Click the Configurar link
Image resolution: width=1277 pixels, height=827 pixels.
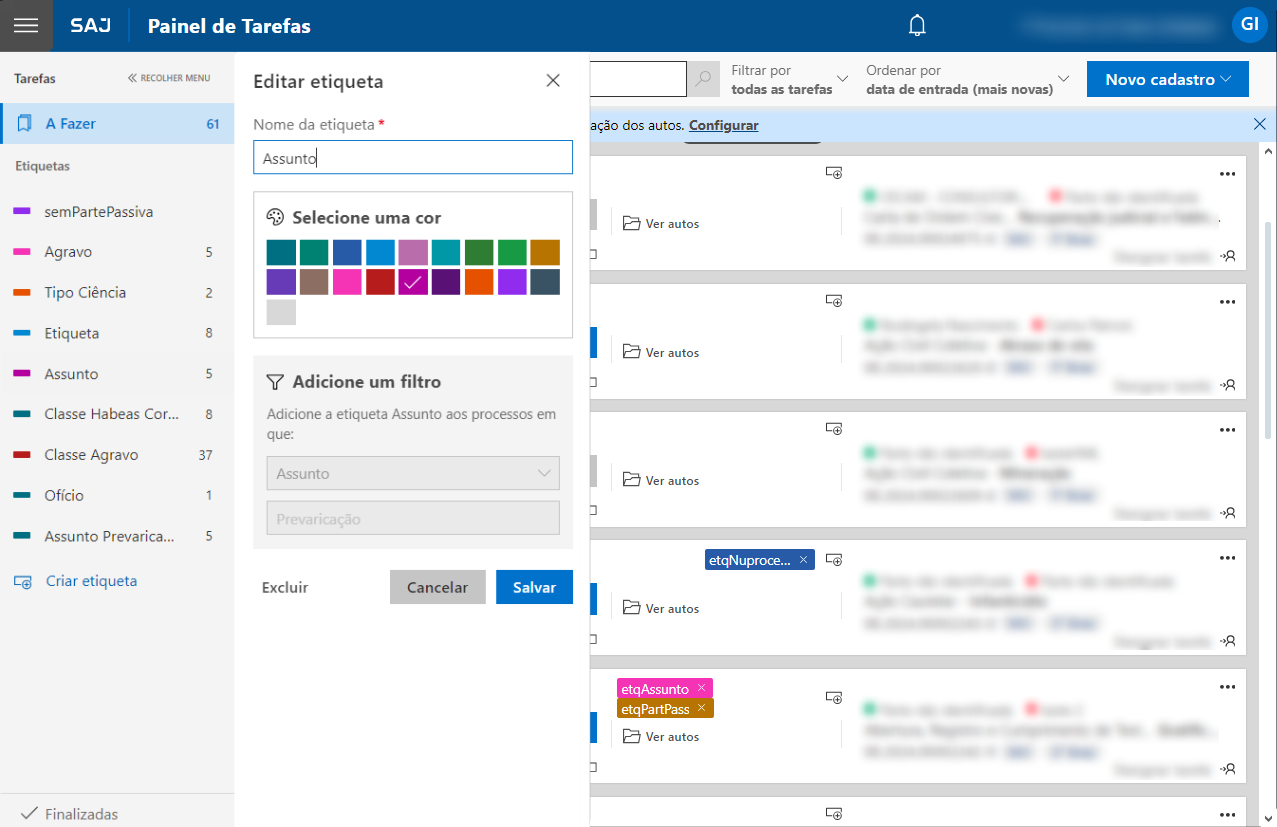tap(723, 125)
